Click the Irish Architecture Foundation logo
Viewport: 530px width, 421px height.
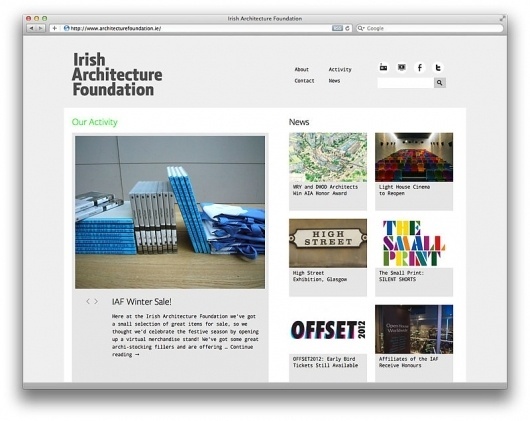click(117, 74)
